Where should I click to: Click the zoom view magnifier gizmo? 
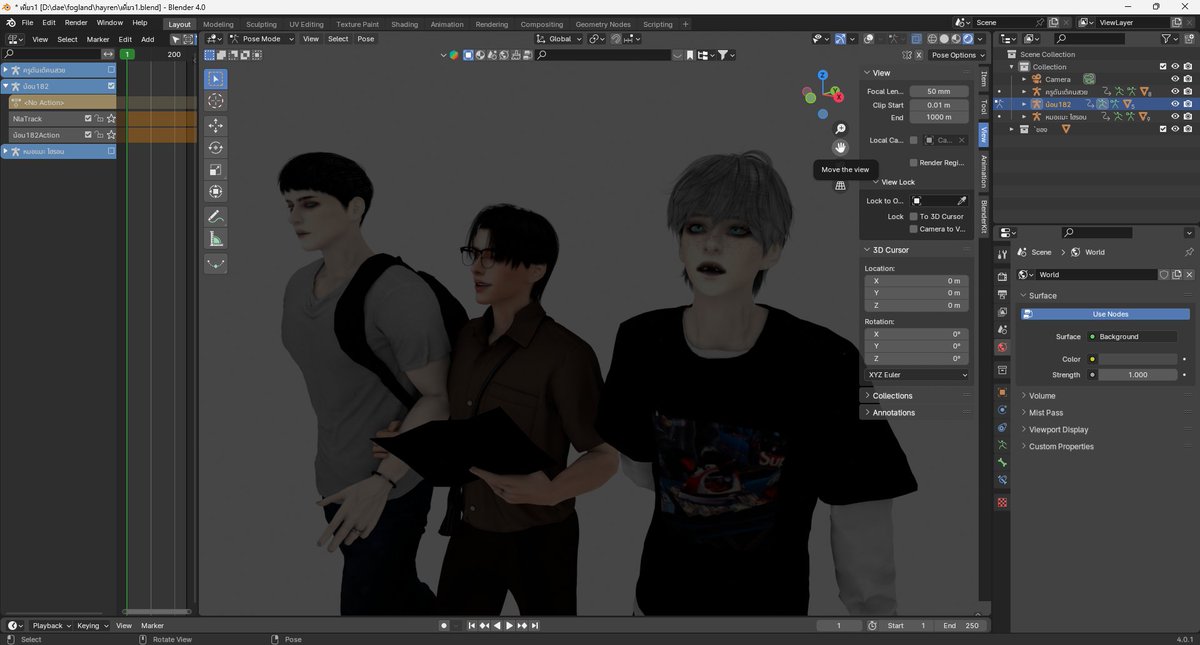[841, 129]
